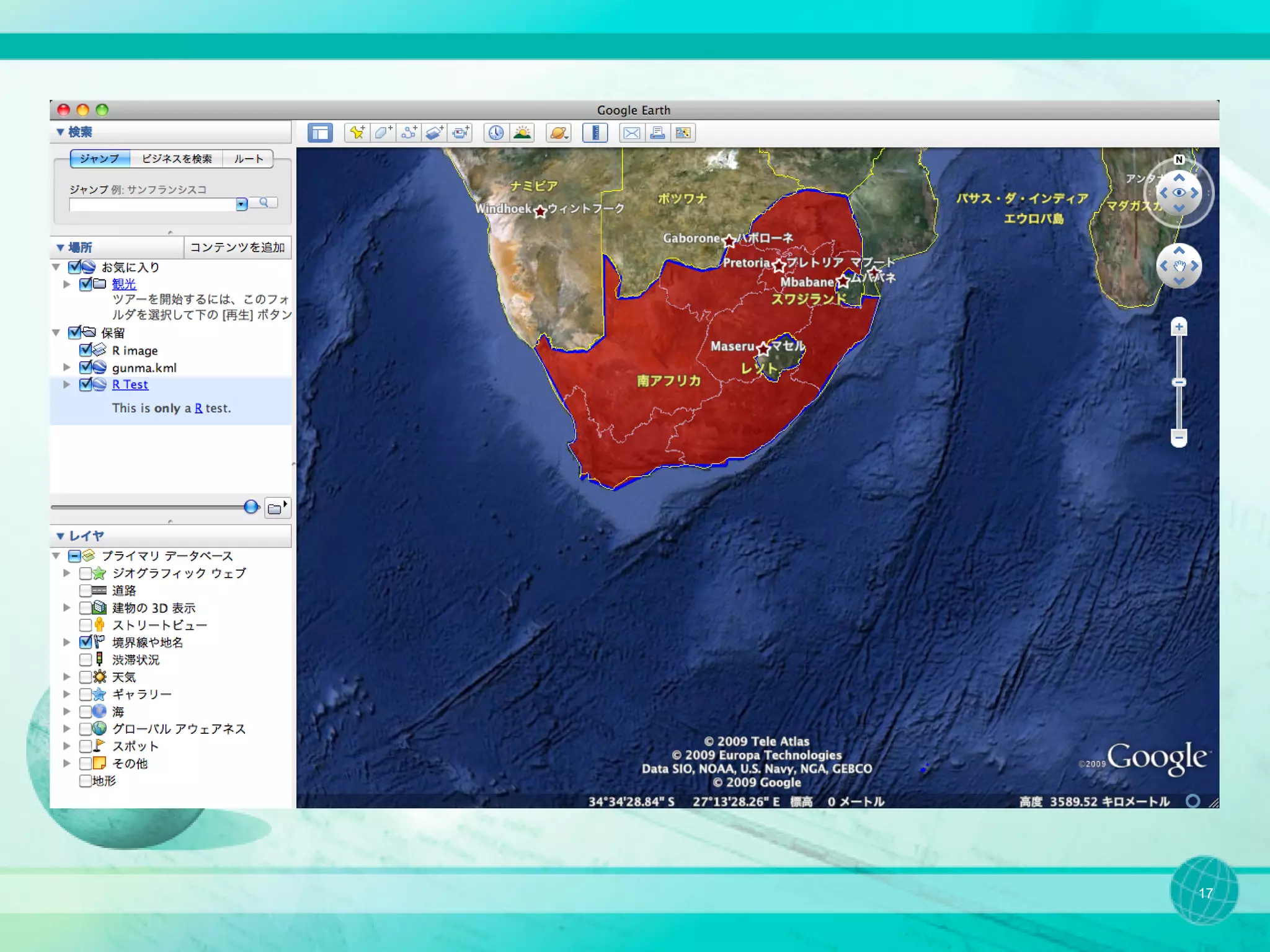Screen dimensions: 1270x952
Task: Click the planet switch icon
Action: 559,133
